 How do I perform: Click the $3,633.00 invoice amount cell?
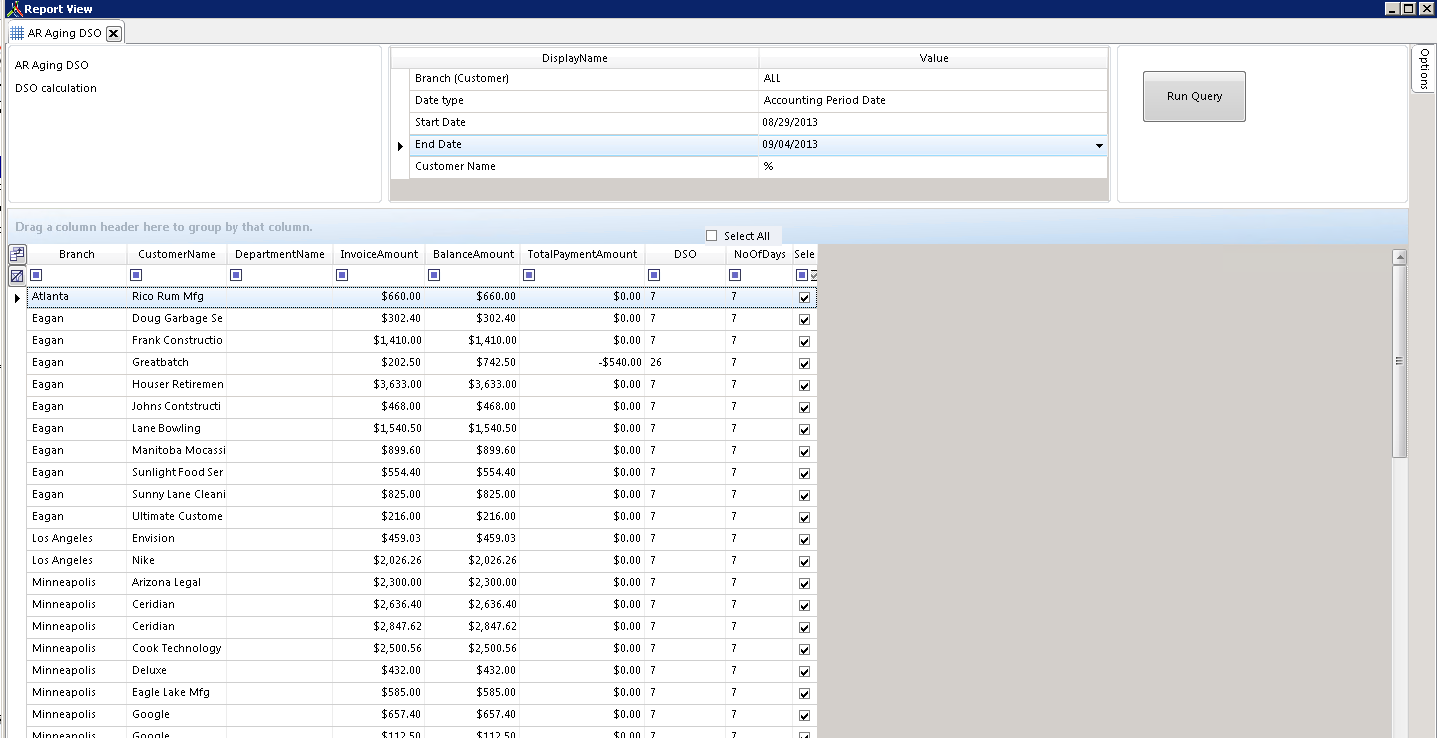[379, 385]
